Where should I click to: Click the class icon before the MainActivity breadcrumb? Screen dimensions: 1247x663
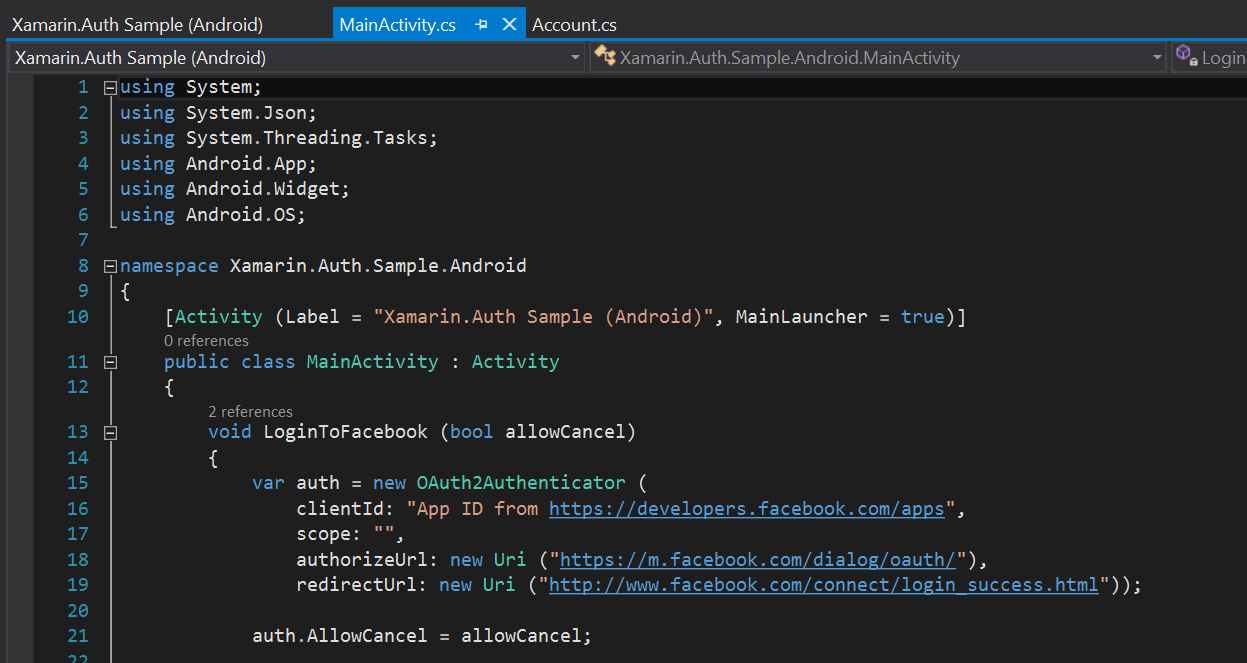click(x=605, y=57)
